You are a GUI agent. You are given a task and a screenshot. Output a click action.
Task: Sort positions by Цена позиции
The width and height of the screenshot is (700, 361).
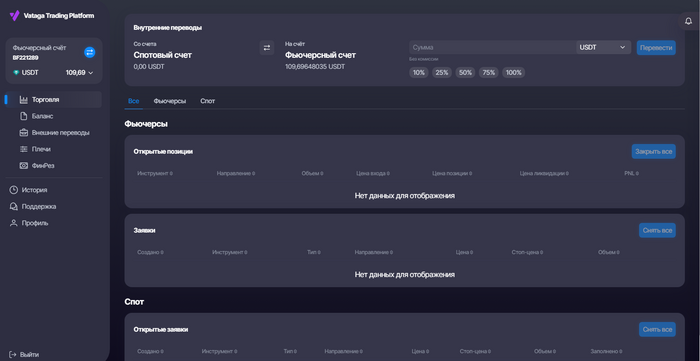click(452, 173)
